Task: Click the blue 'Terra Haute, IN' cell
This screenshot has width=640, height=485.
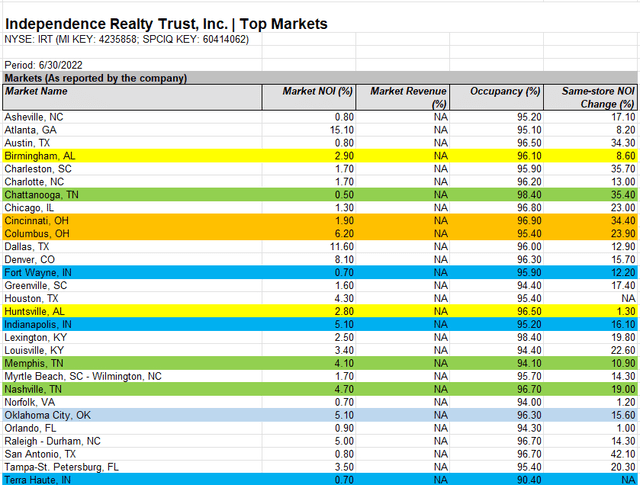Action: click(132, 480)
